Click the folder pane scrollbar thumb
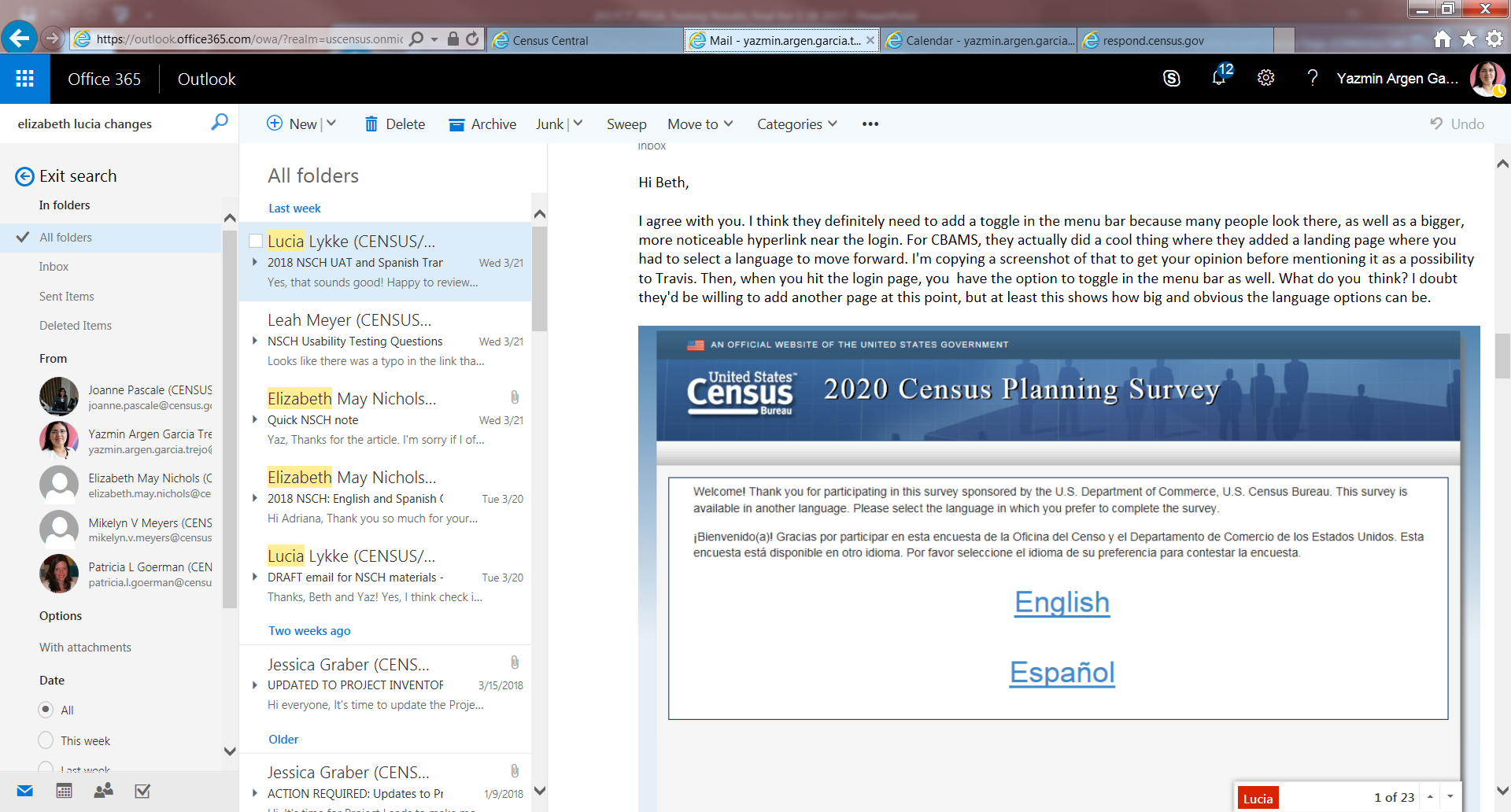Image resolution: width=1511 pixels, height=812 pixels. pos(230,419)
